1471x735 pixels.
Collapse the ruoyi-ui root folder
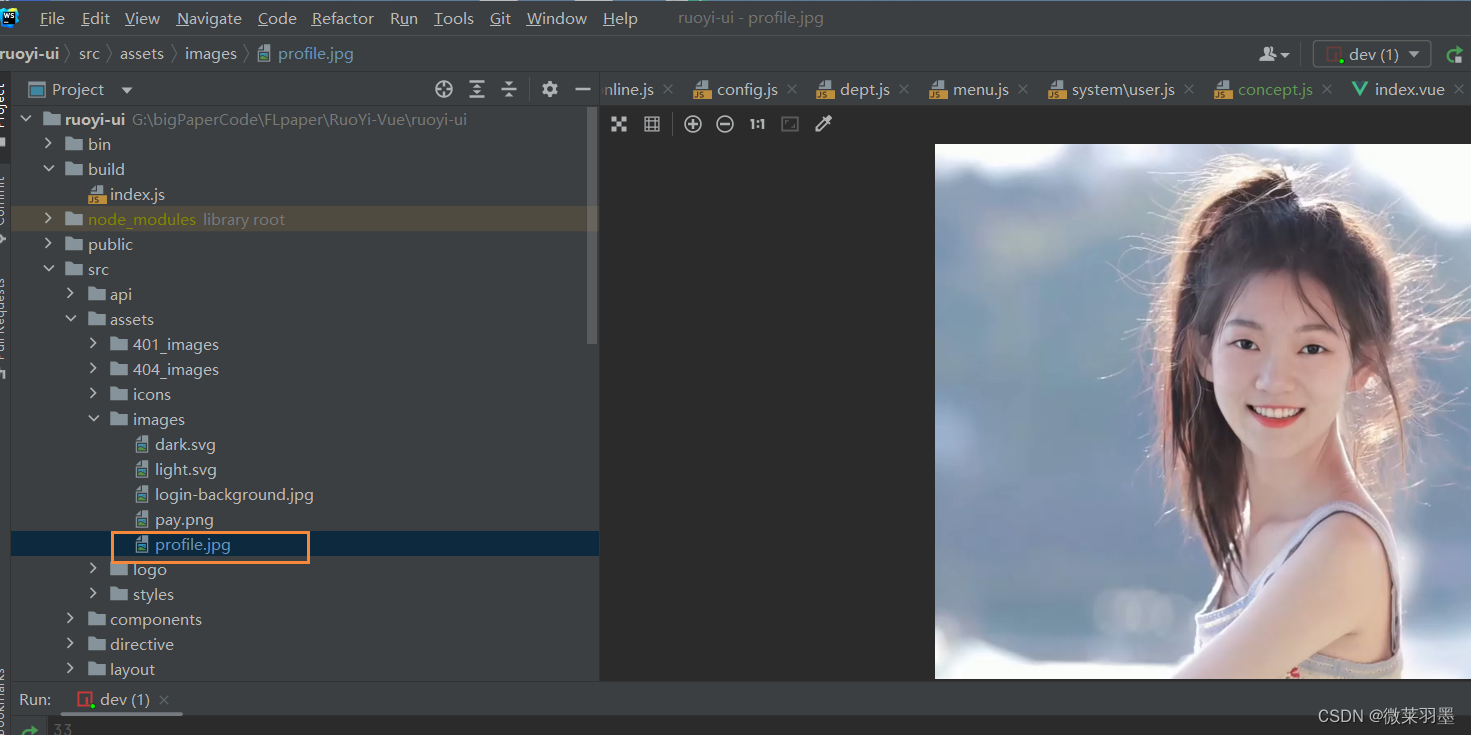[x=27, y=119]
